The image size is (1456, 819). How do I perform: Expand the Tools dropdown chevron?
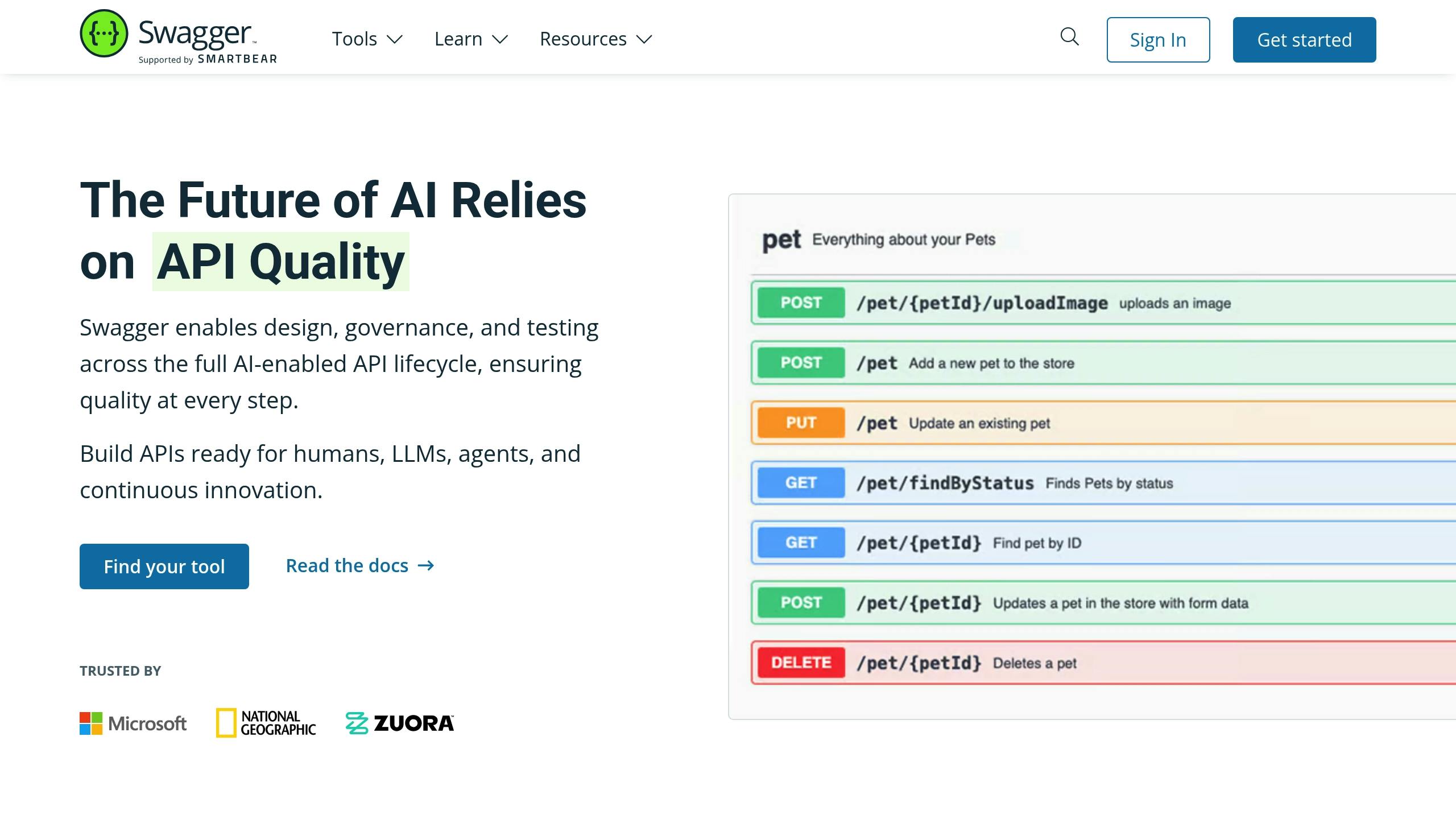coord(395,39)
